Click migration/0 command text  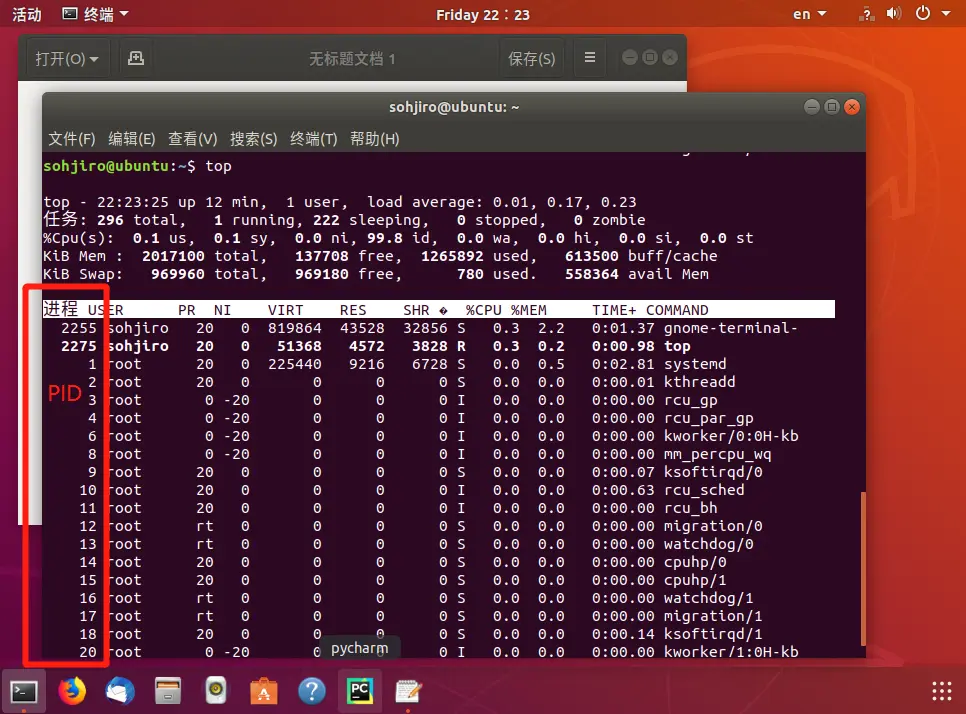(713, 526)
